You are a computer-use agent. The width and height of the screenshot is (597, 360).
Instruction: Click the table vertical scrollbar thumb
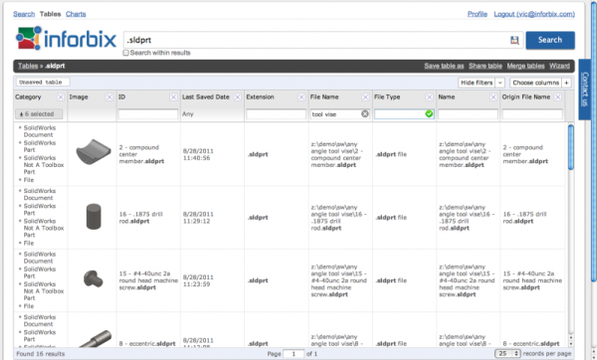pos(570,147)
